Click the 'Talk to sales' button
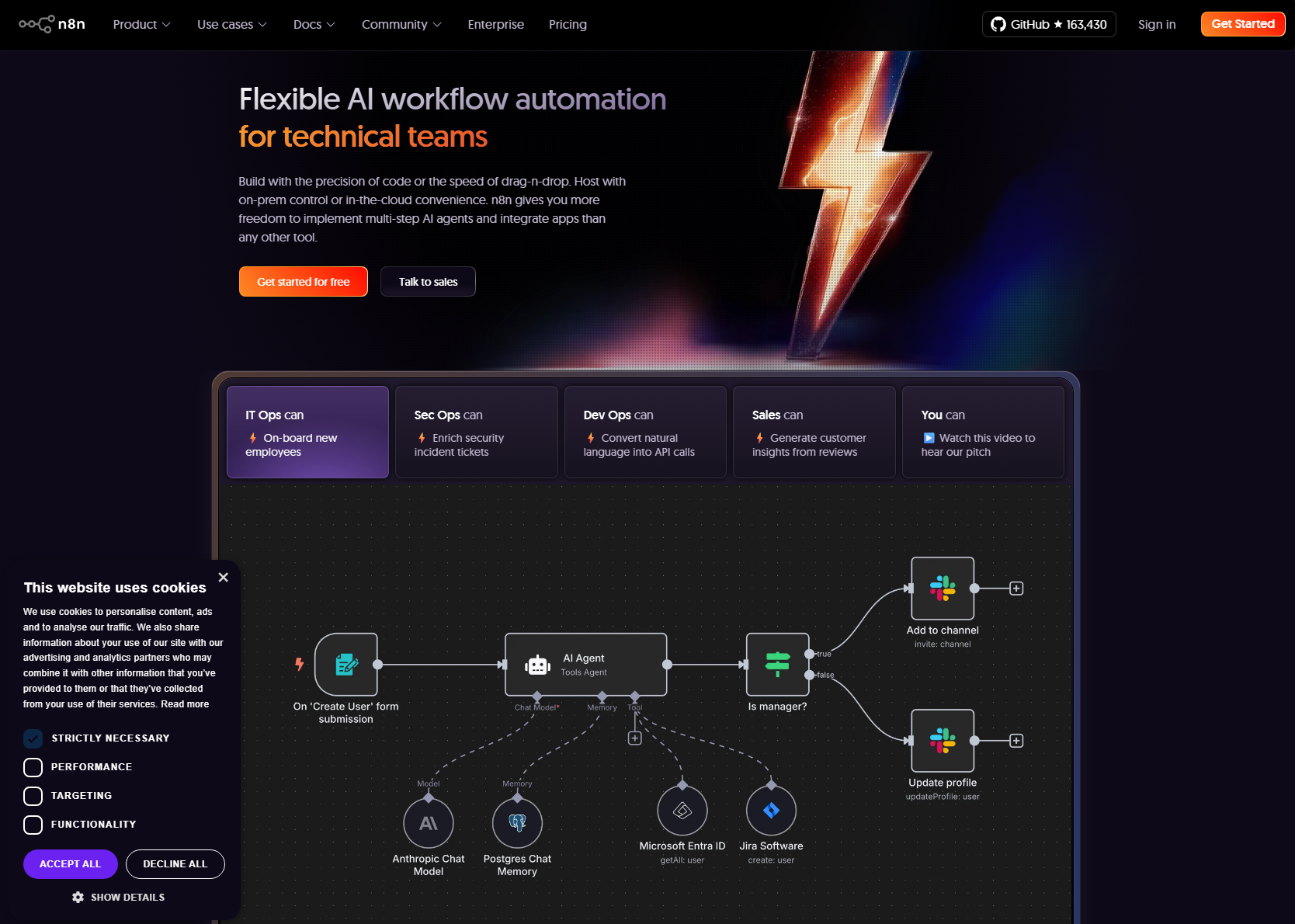Image resolution: width=1295 pixels, height=924 pixels. [428, 282]
